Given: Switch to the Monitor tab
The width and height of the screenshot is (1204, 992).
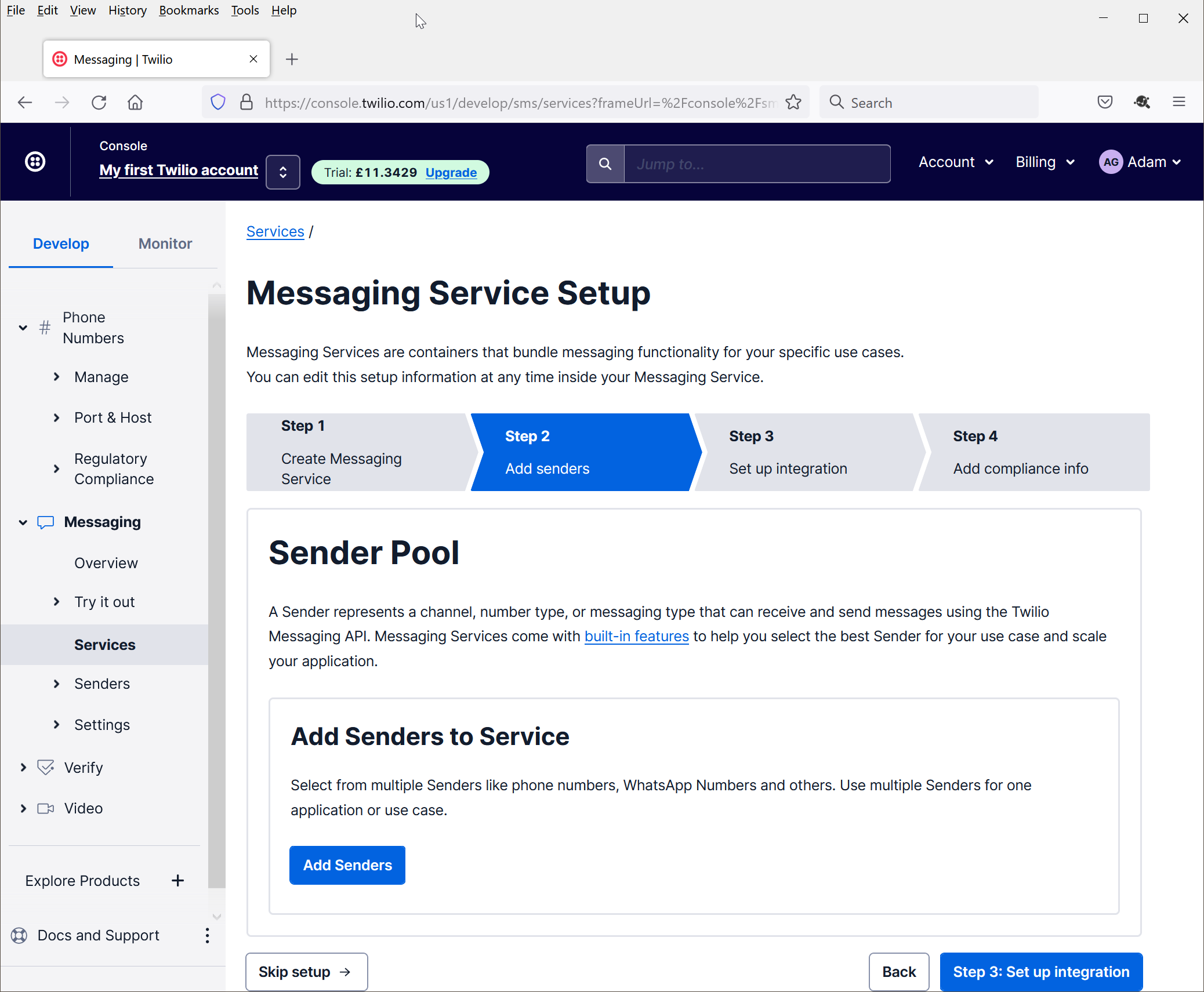Looking at the screenshot, I should tap(165, 244).
